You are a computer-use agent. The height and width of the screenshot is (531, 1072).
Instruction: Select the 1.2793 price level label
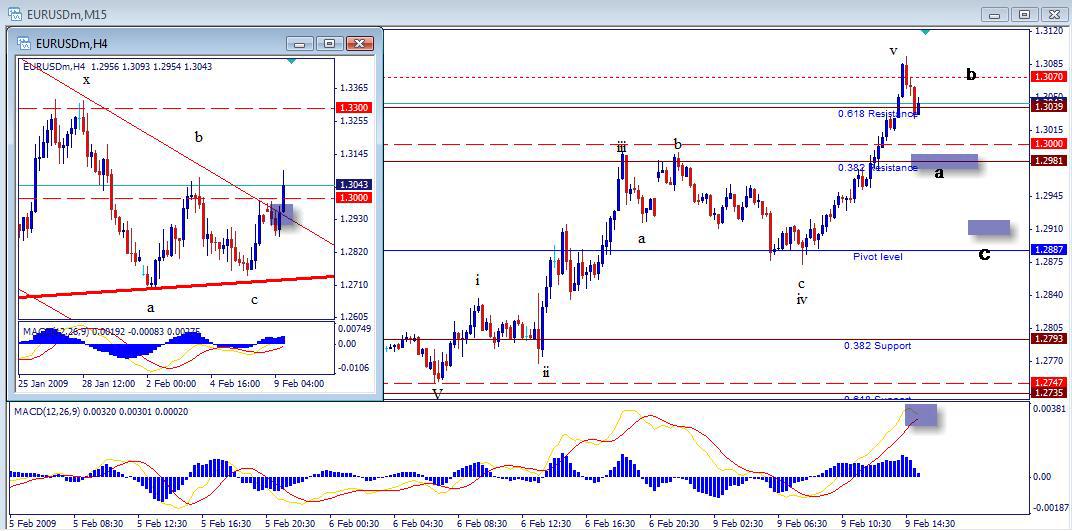coord(1048,338)
